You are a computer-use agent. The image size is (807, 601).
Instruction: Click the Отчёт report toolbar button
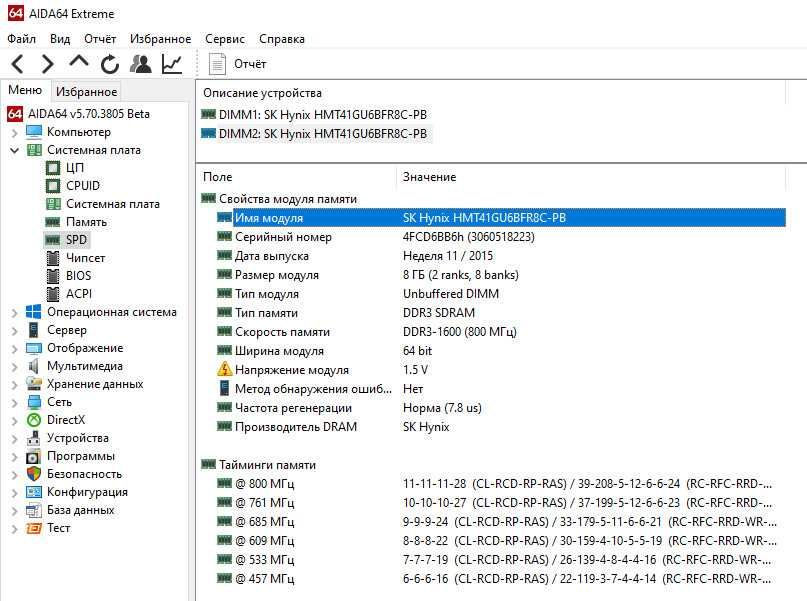pyautogui.click(x=237, y=64)
